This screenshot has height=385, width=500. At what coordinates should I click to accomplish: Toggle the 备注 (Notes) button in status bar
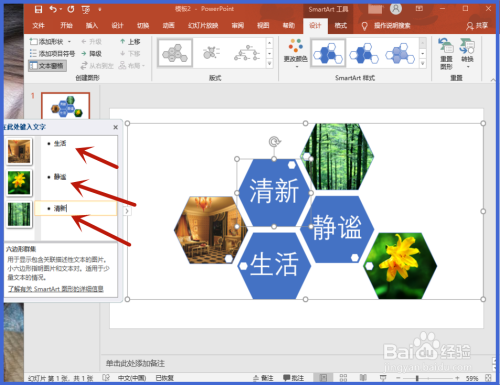click(x=263, y=378)
